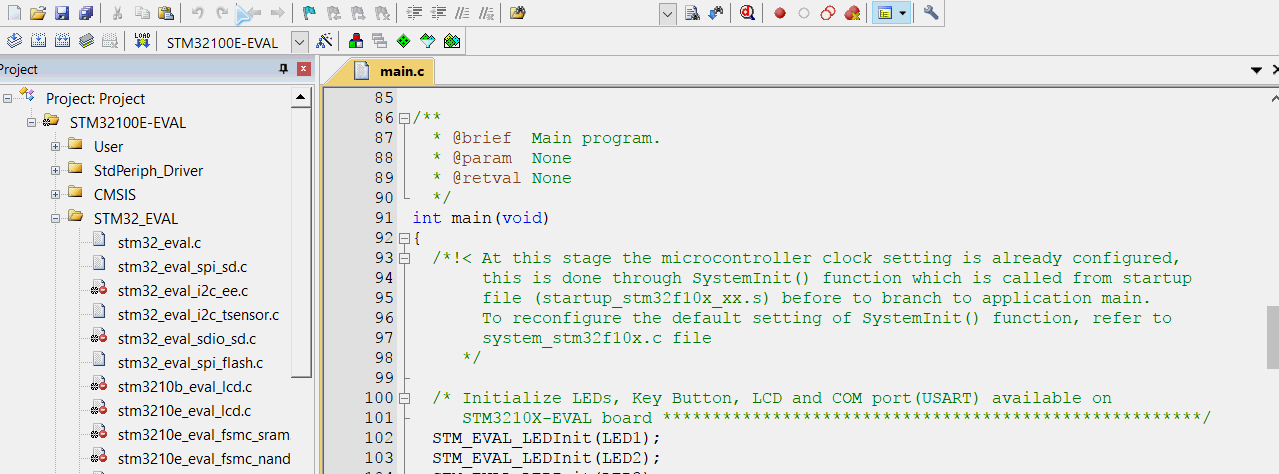The height and width of the screenshot is (474, 1279).
Task: Kill all breakpoints with the red X circle icon
Action: click(x=852, y=13)
